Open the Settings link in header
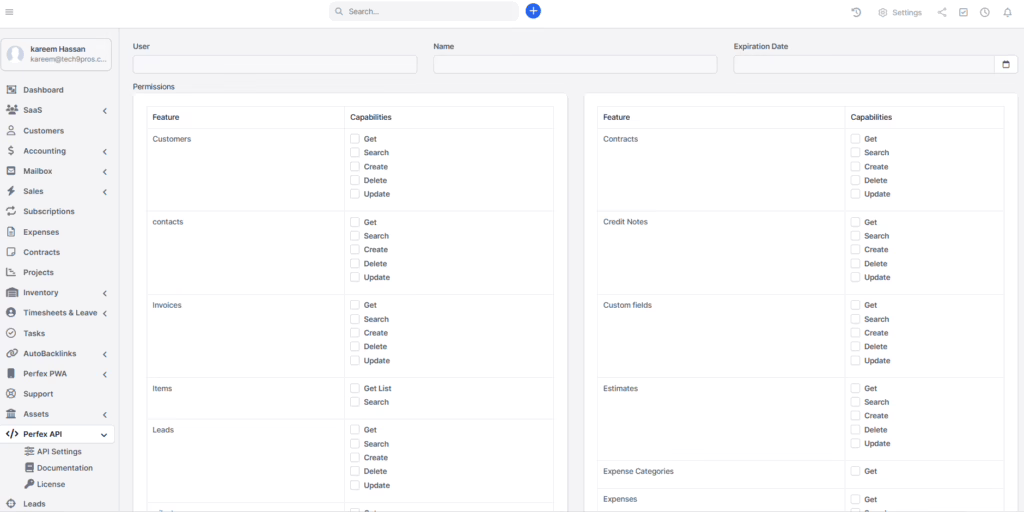The height and width of the screenshot is (512, 1024). 900,13
